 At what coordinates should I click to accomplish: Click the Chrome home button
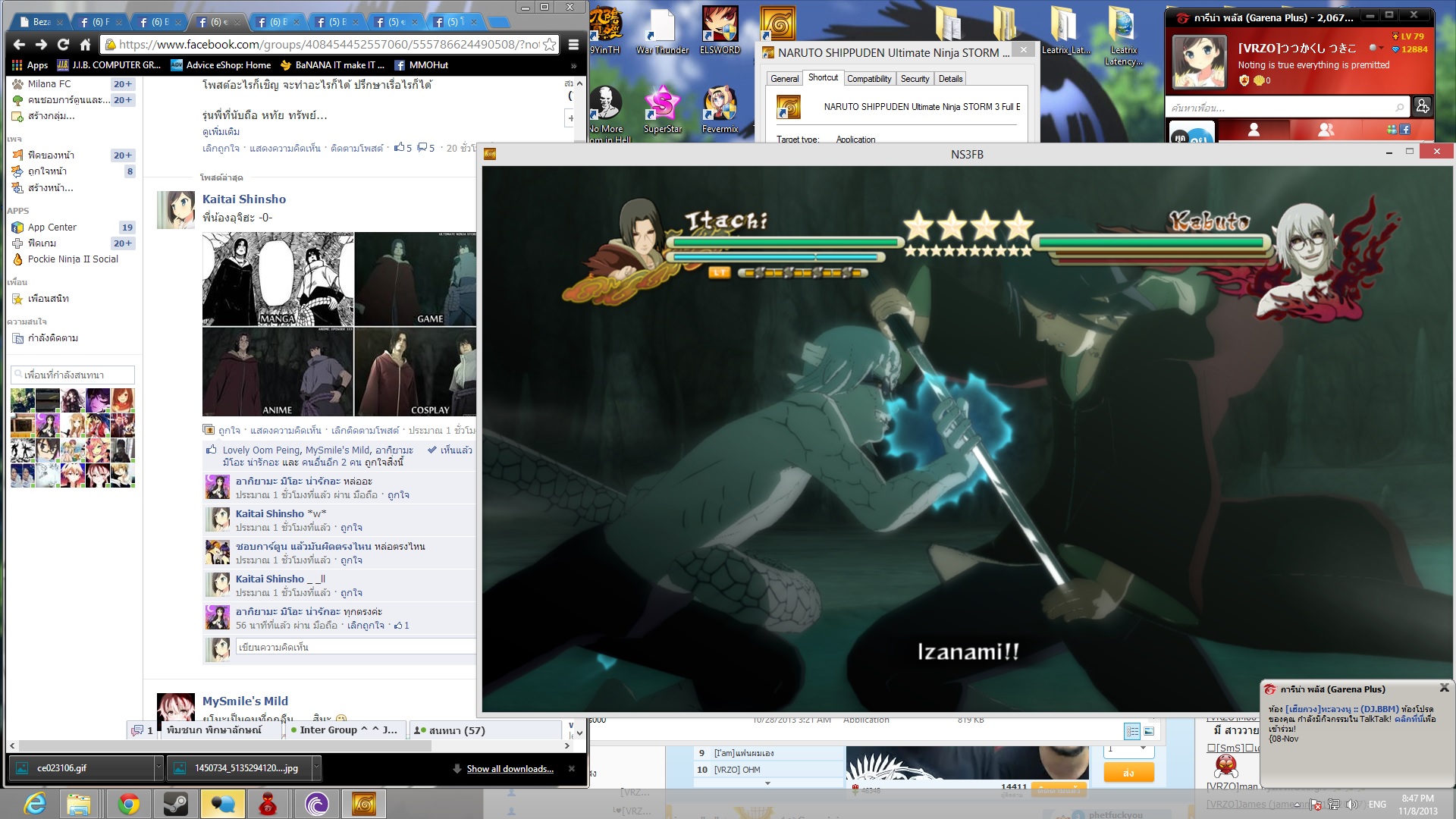pyautogui.click(x=85, y=45)
